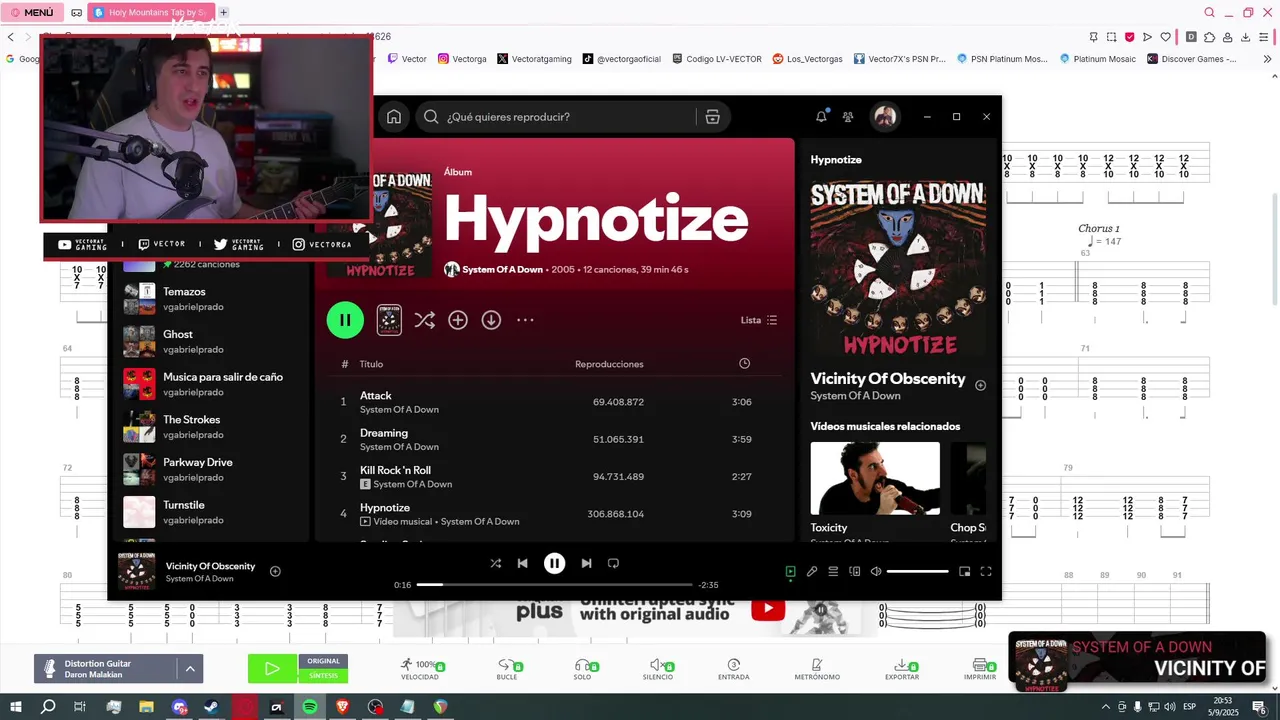Open ENTRADA count-in setting

click(x=733, y=669)
